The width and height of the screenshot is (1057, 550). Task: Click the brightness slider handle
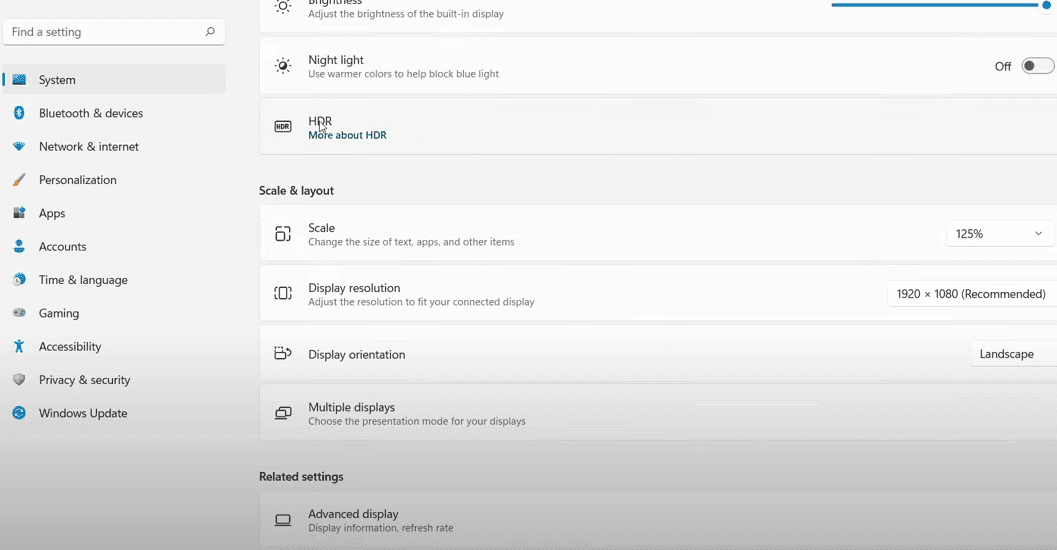pyautogui.click(x=1046, y=5)
